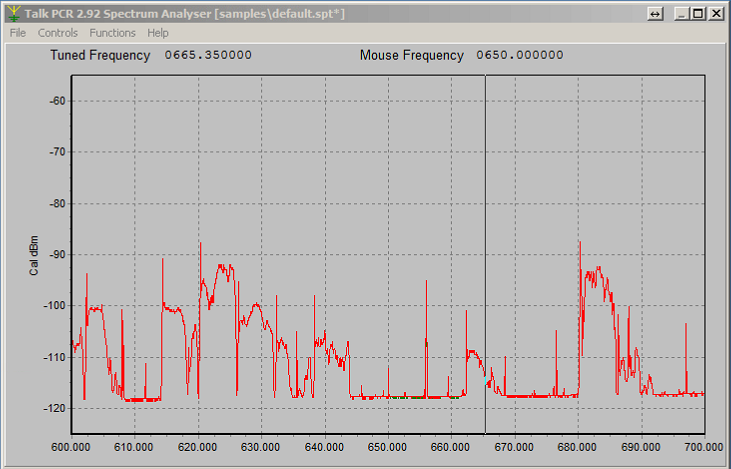Screen dimensions: 731x469
Task: Close the Spectrum Analyser window
Action: 716,14
